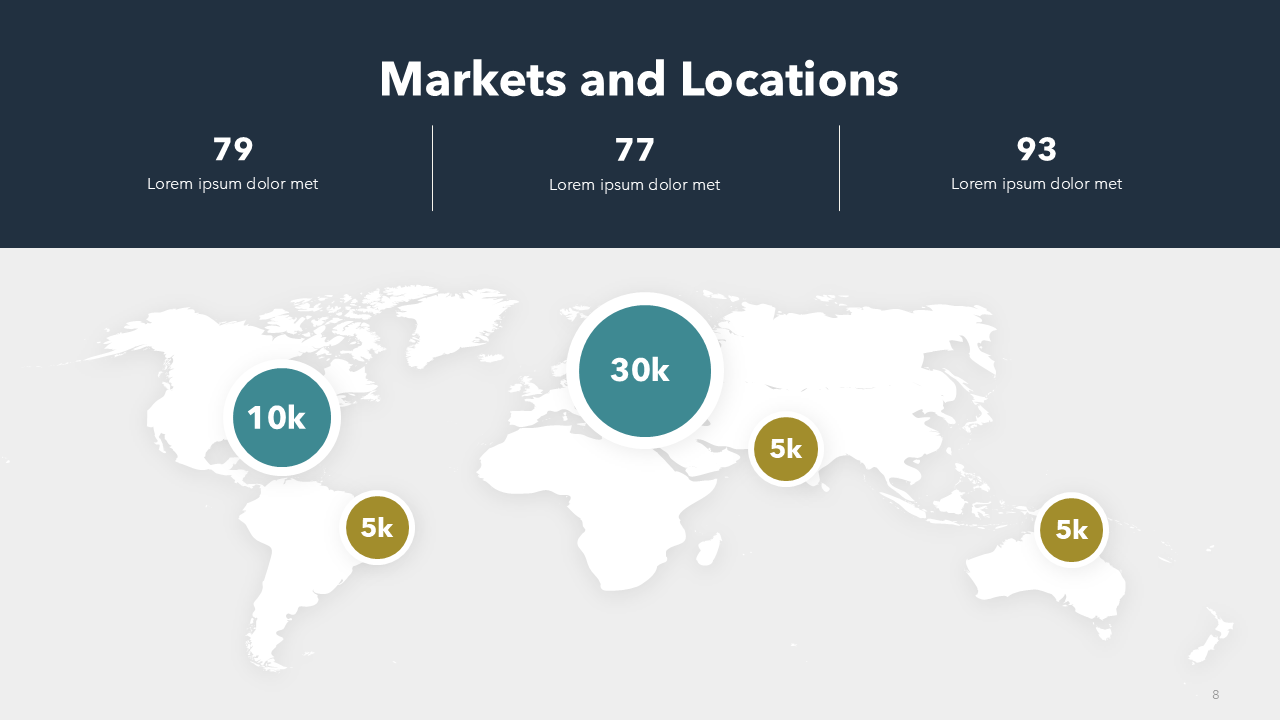Select the Lorem ipsum caption under 79
This screenshot has height=720, width=1280.
[x=233, y=184]
